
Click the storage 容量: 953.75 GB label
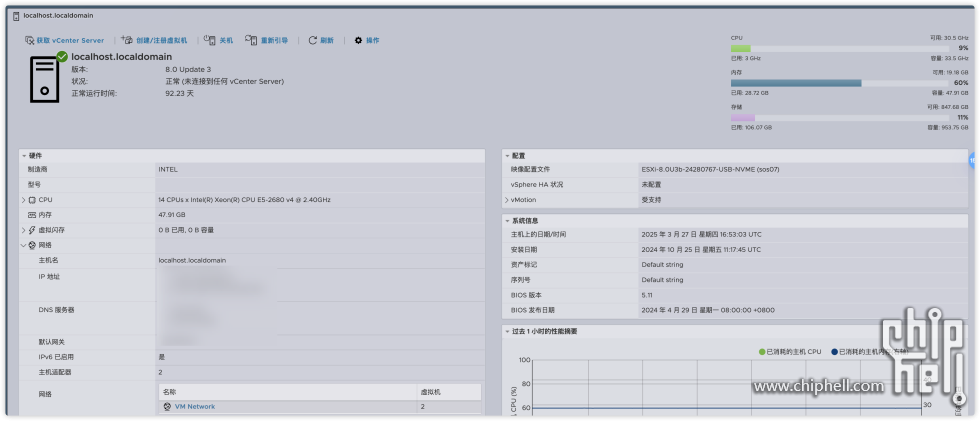point(948,127)
